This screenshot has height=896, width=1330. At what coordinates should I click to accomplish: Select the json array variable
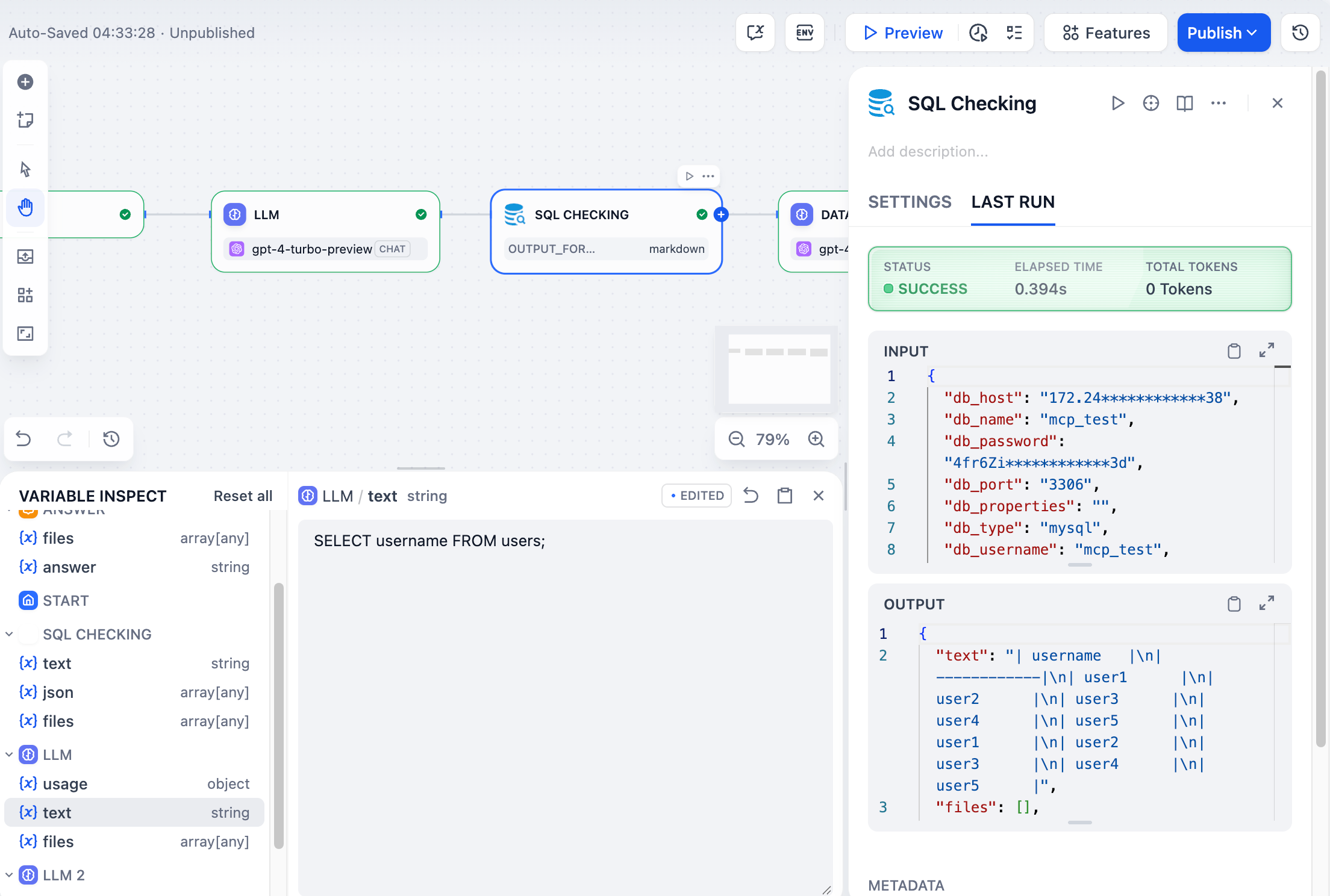click(134, 692)
